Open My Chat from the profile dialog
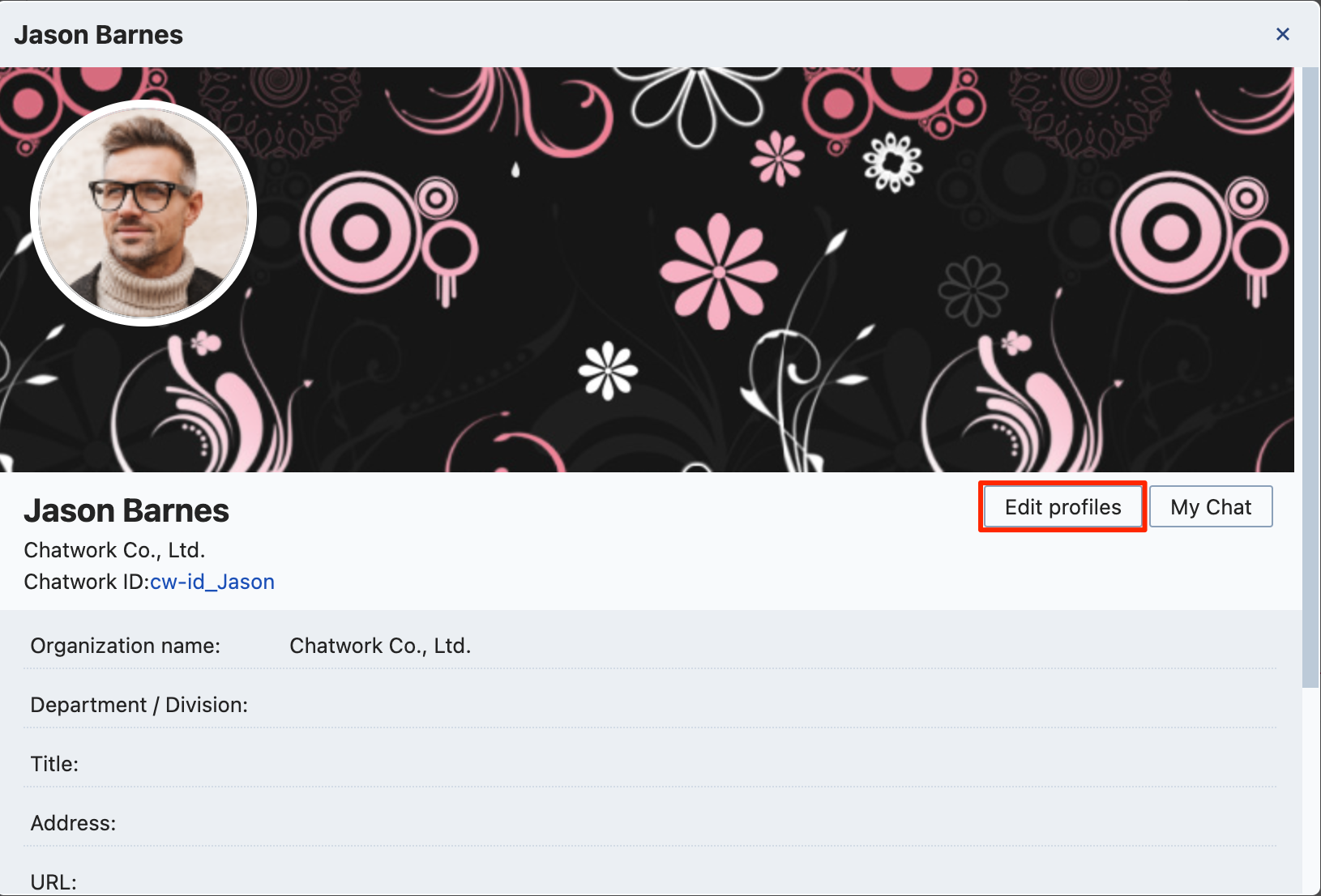This screenshot has height=896, width=1321. 1211,506
